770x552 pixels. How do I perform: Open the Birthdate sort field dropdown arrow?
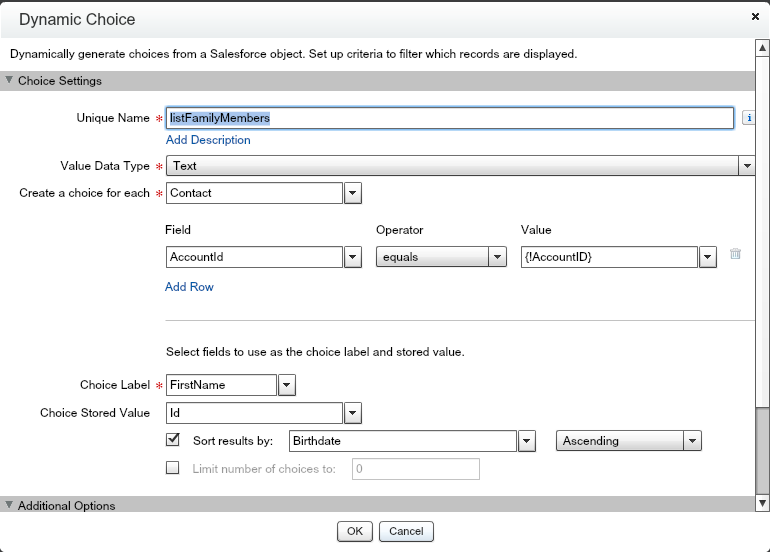point(527,441)
